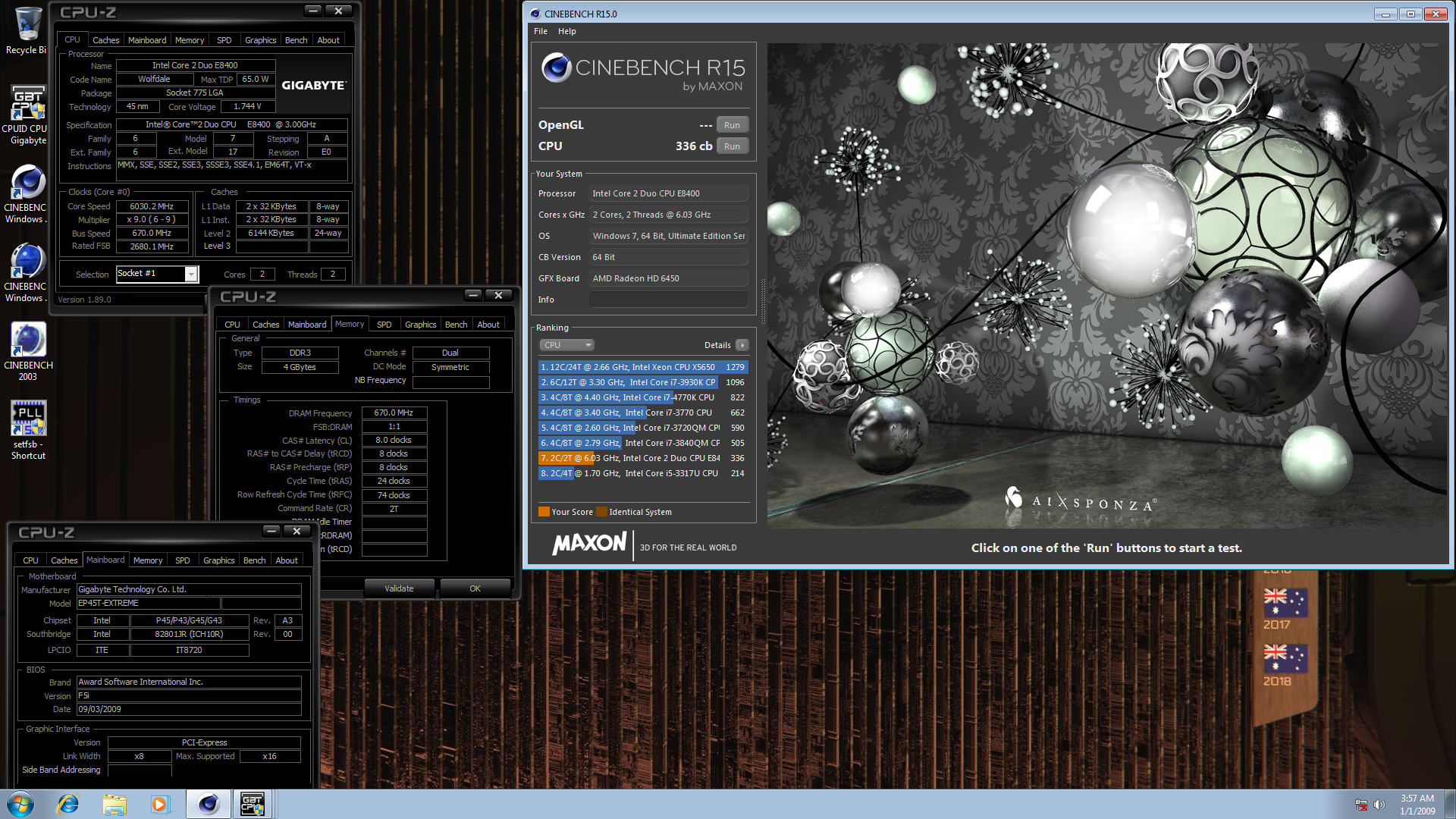Open the CPUID CPU-Z Gigabyte desktop icon
Screen dimensions: 1456x819
coord(27,114)
